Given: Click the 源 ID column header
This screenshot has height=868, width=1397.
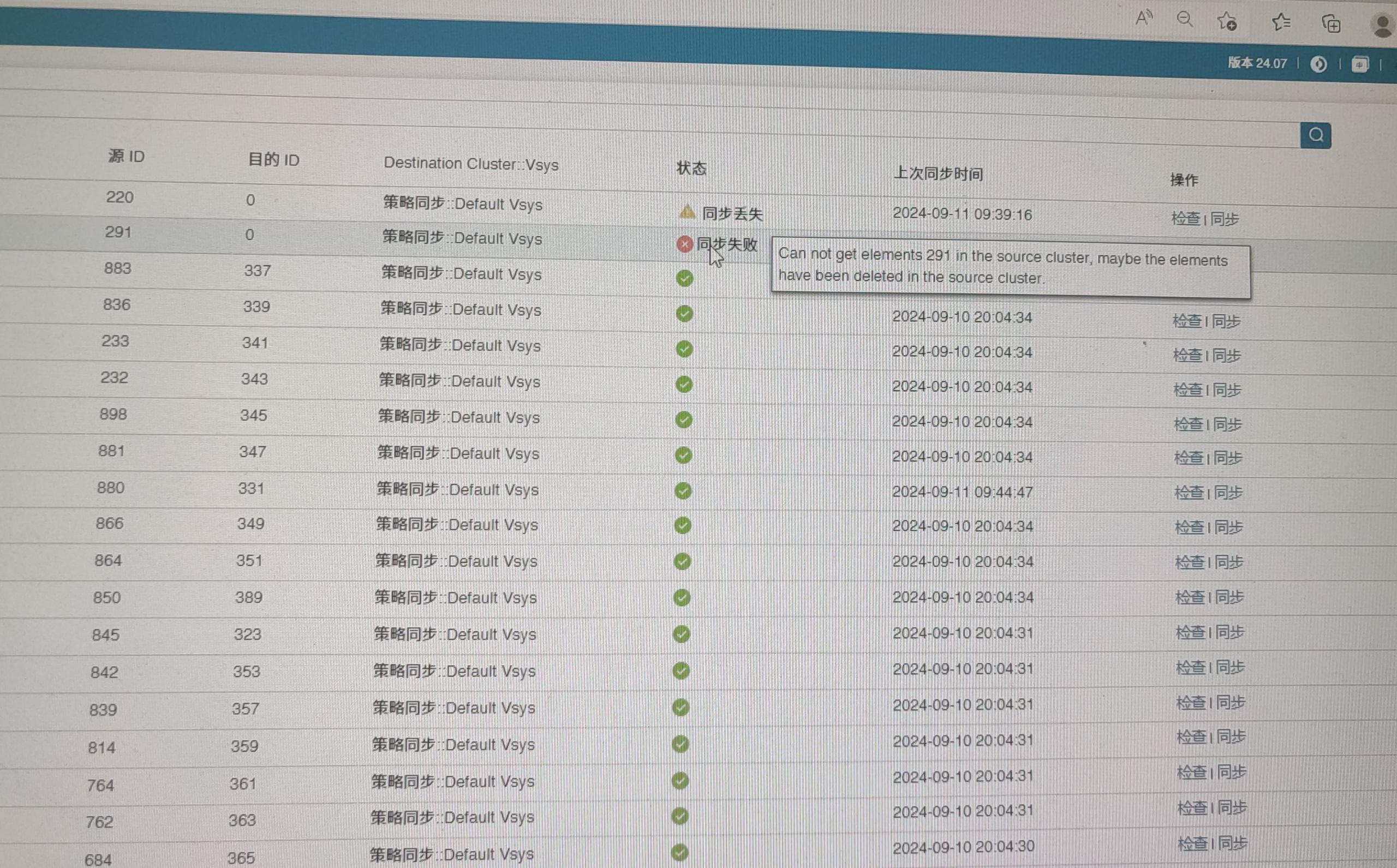Looking at the screenshot, I should (126, 156).
